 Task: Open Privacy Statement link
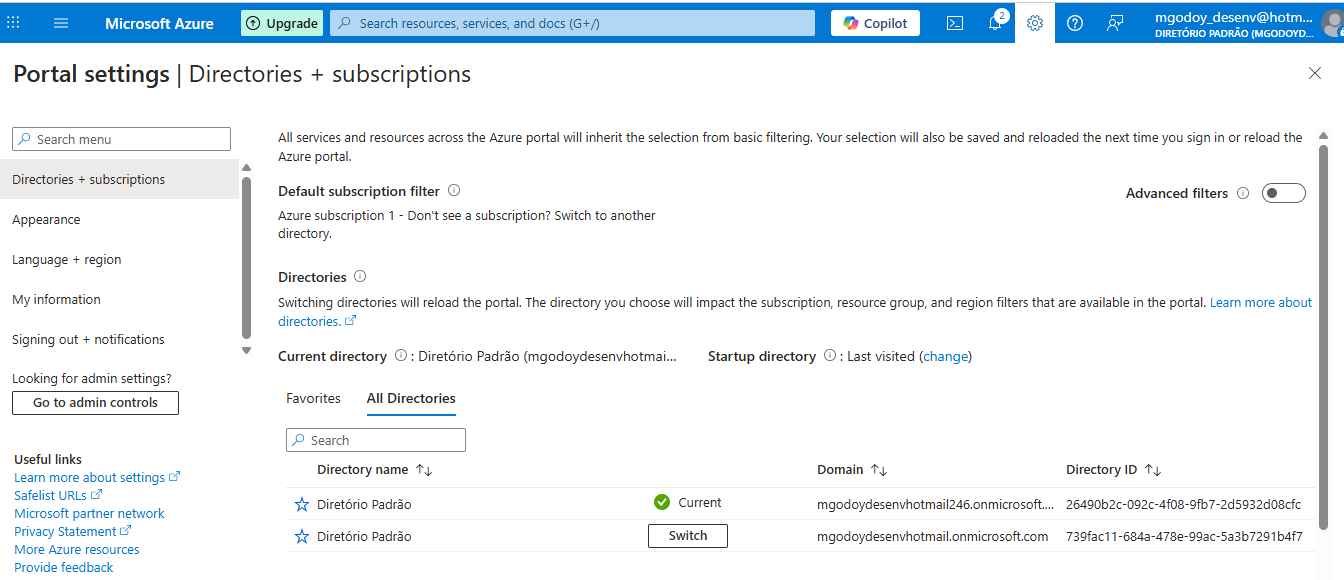coord(73,532)
